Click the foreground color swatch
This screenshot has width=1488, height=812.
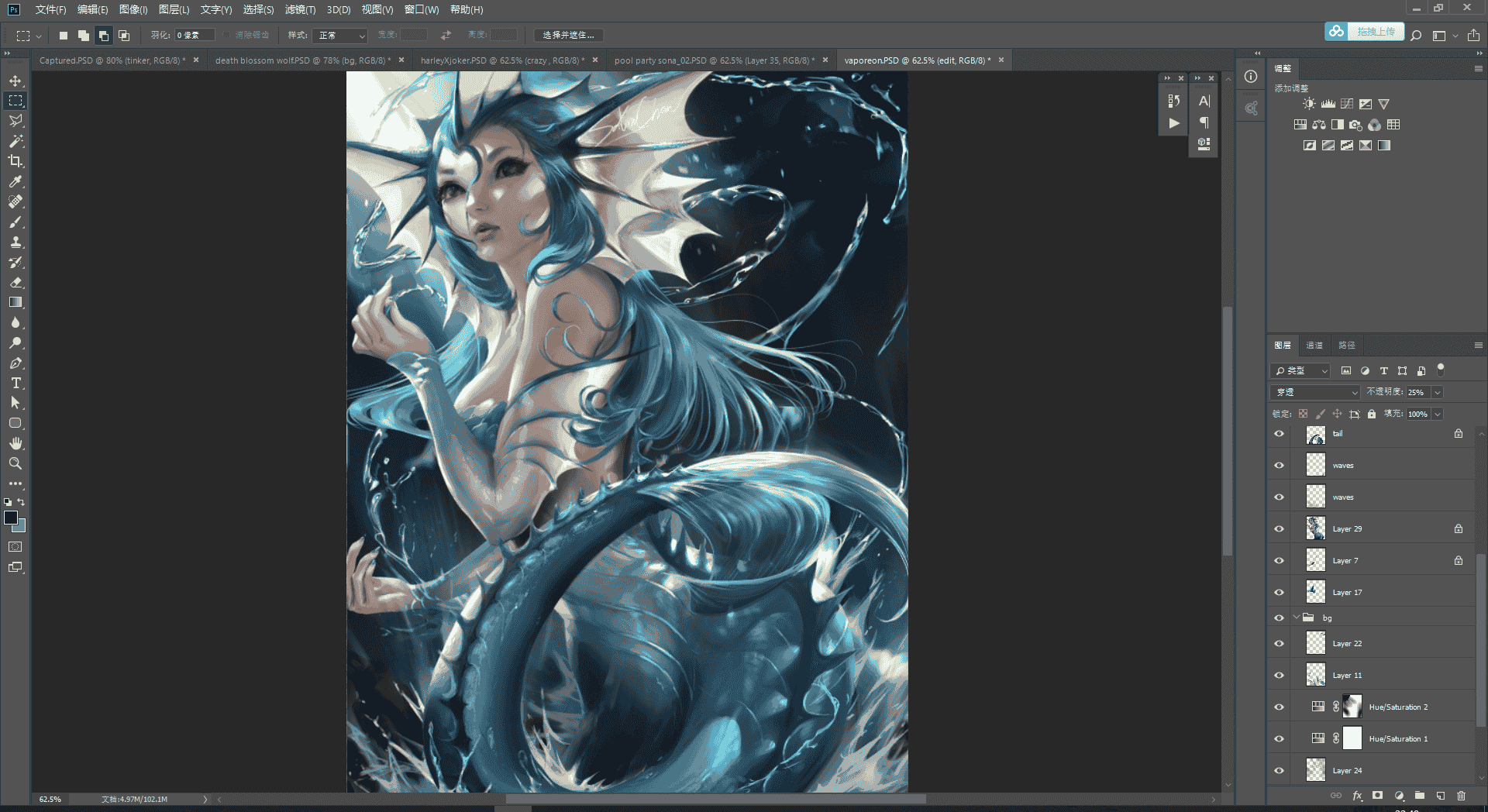11,518
